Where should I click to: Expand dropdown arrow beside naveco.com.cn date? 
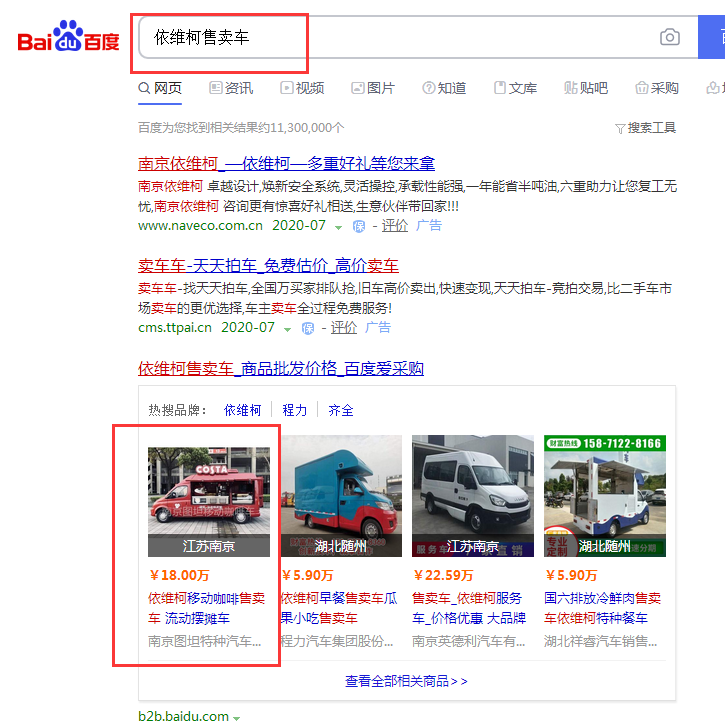point(338,227)
